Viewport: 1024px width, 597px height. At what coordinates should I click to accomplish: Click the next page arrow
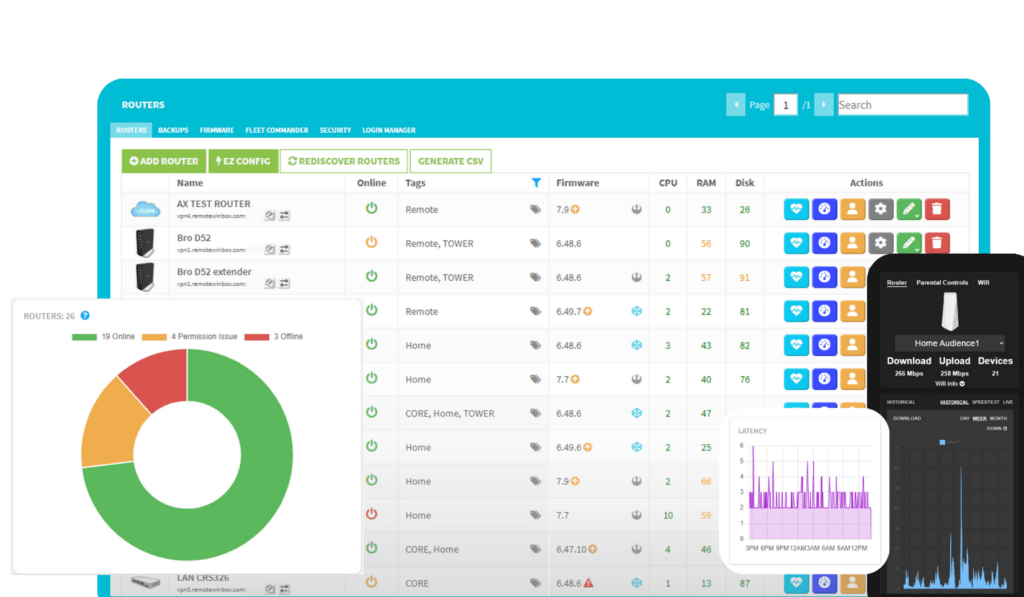click(822, 104)
